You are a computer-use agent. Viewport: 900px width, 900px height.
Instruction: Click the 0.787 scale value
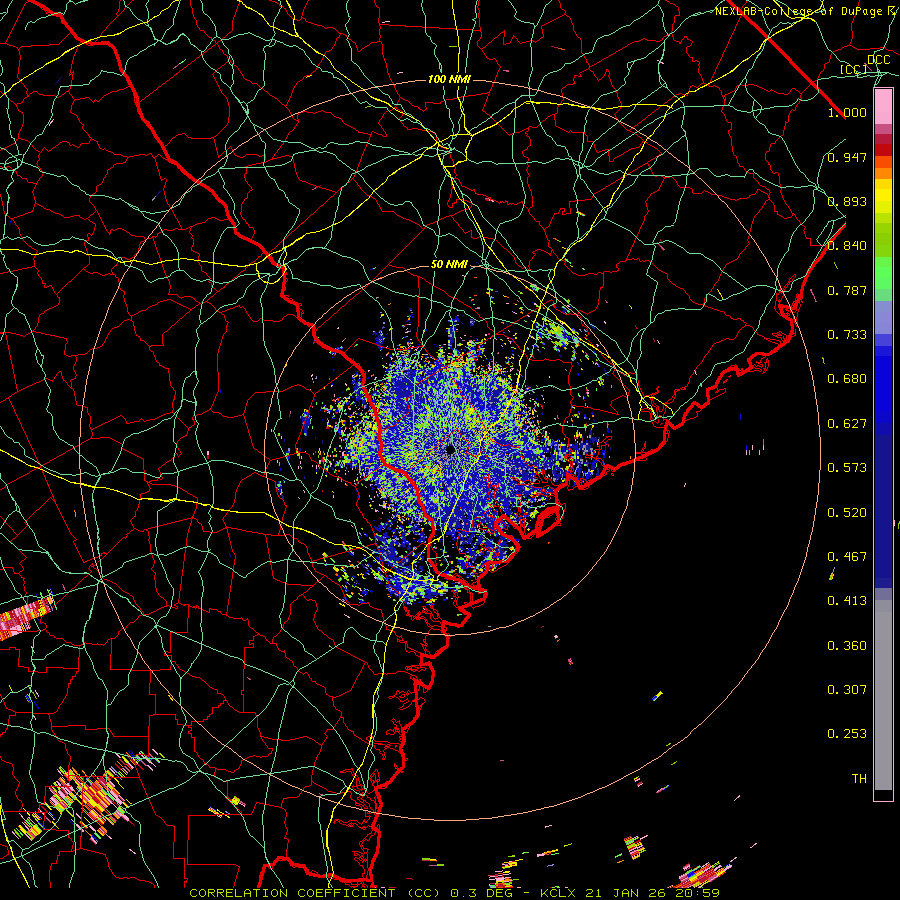(x=847, y=290)
